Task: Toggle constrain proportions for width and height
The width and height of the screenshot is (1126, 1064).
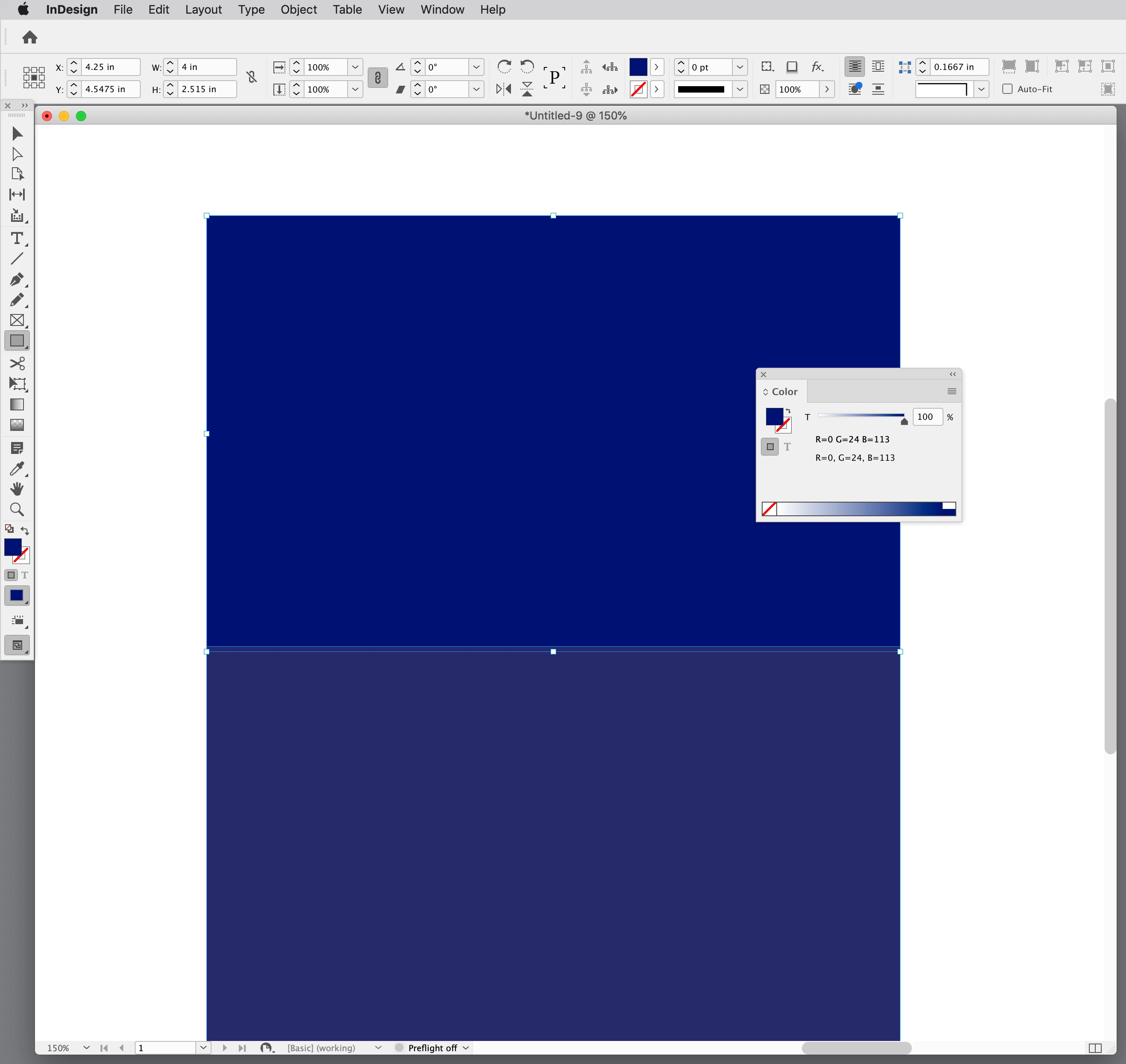Action: click(252, 77)
